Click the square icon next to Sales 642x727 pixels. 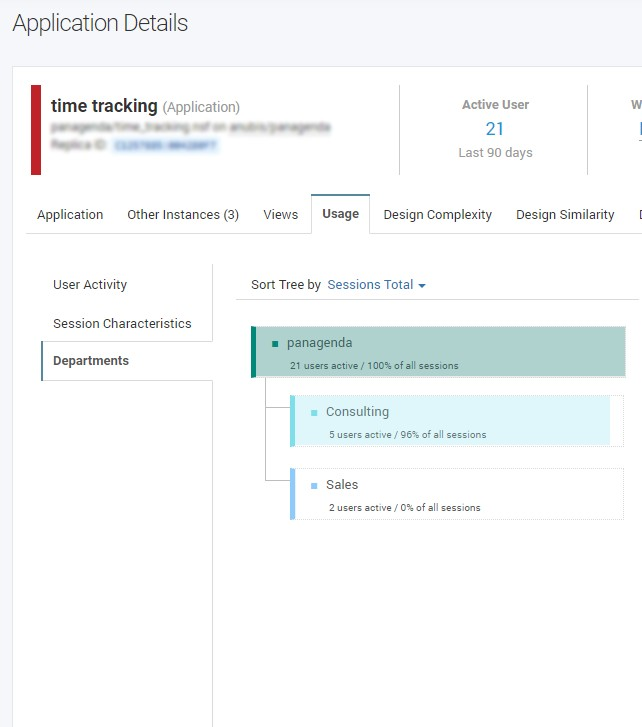coord(314,485)
